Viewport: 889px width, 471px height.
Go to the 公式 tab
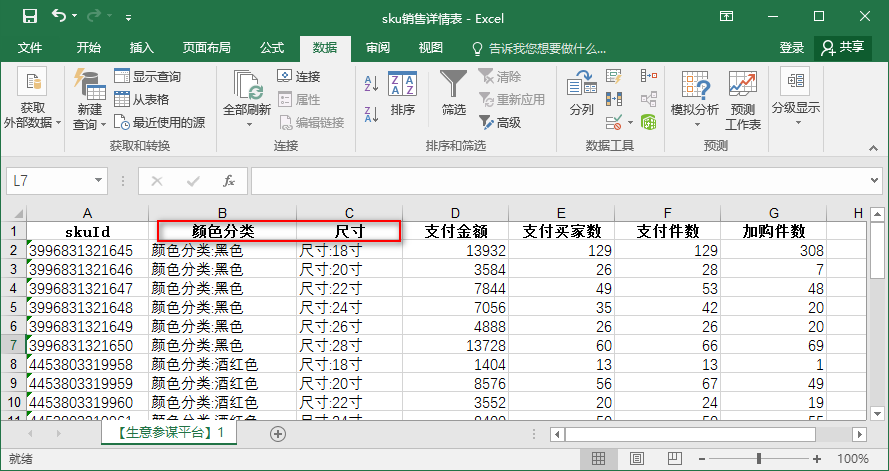[x=272, y=48]
